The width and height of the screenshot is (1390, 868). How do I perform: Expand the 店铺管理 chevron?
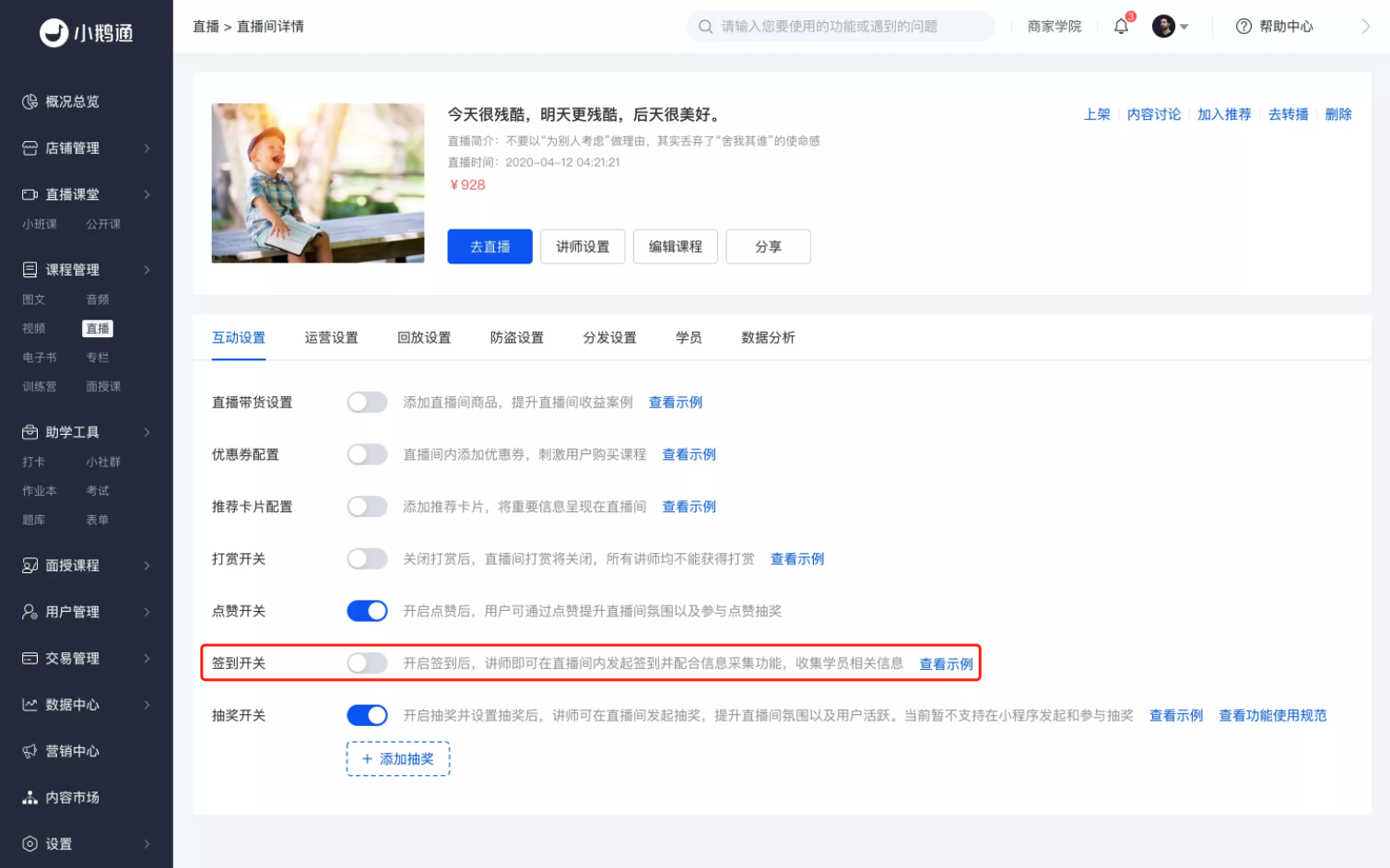click(147, 148)
